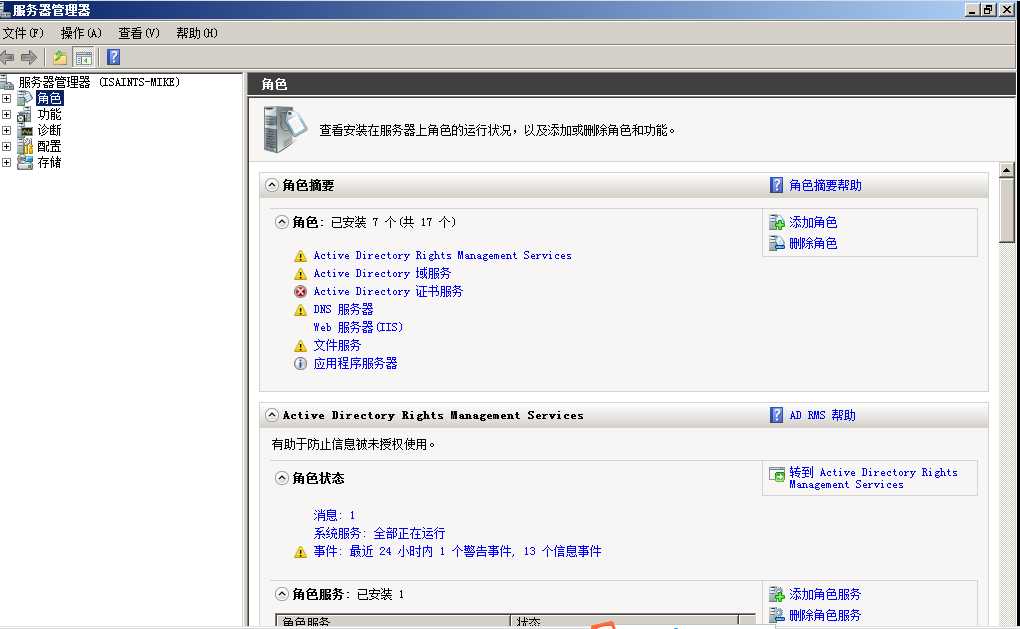Click the 角色 tree node icon
The image size is (1020, 629).
click(x=25, y=98)
